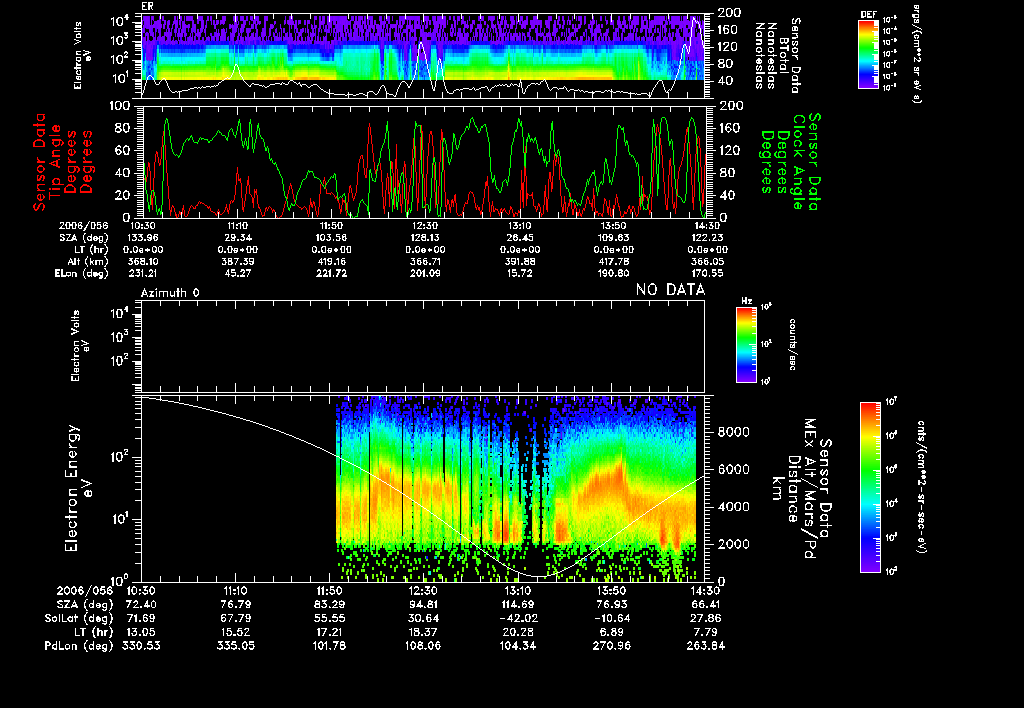Select local time value 17.21
The height and width of the screenshot is (708, 1024).
(x=330, y=632)
